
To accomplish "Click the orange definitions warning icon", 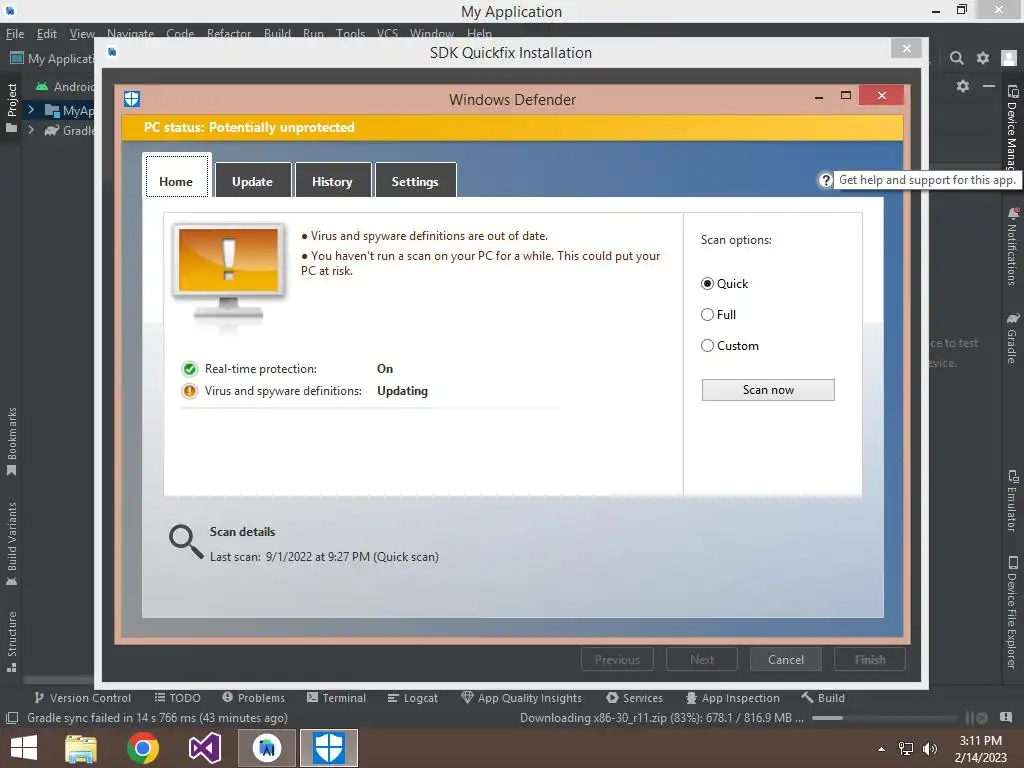I will tap(189, 391).
